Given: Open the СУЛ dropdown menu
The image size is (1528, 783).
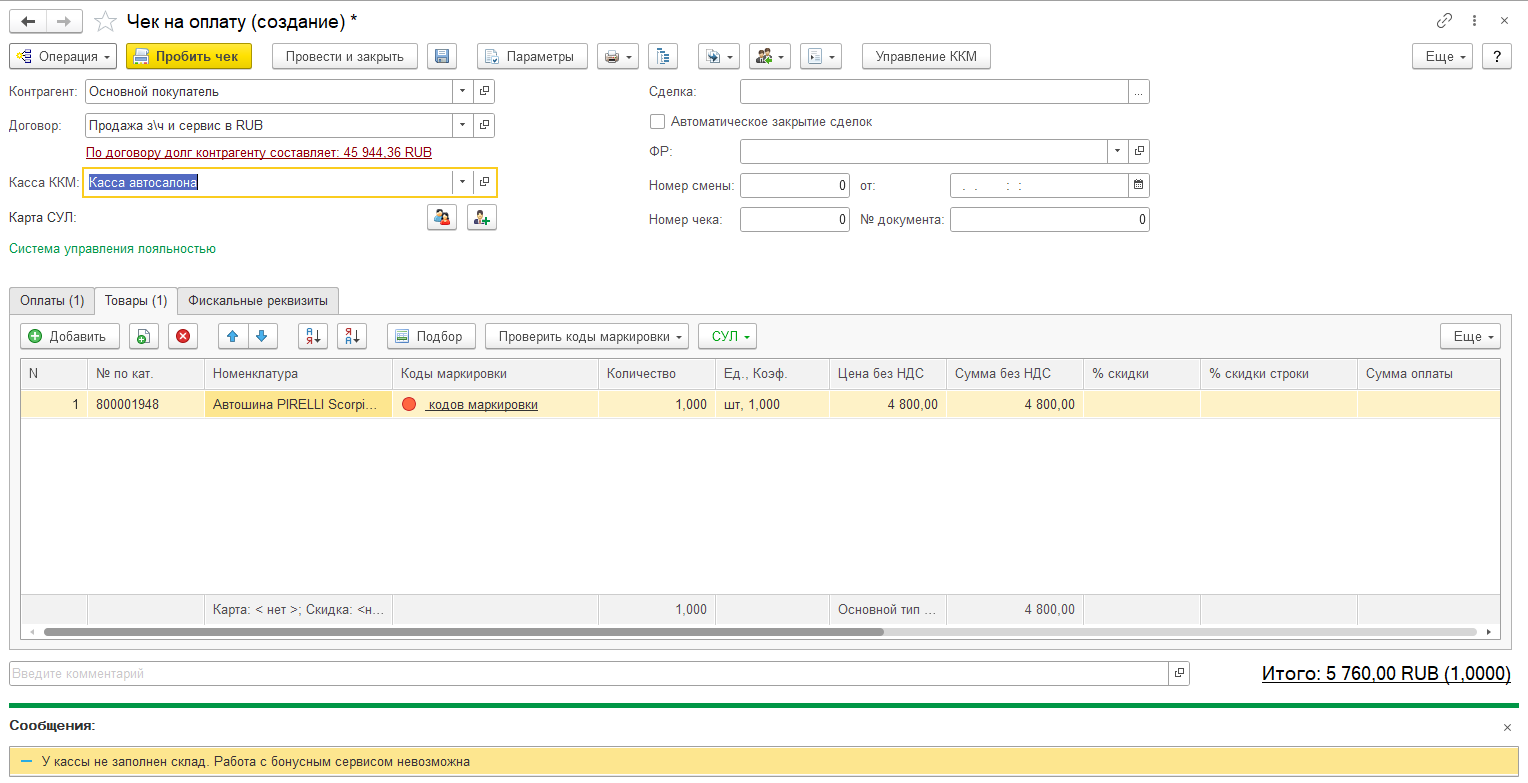Looking at the screenshot, I should click(x=728, y=337).
